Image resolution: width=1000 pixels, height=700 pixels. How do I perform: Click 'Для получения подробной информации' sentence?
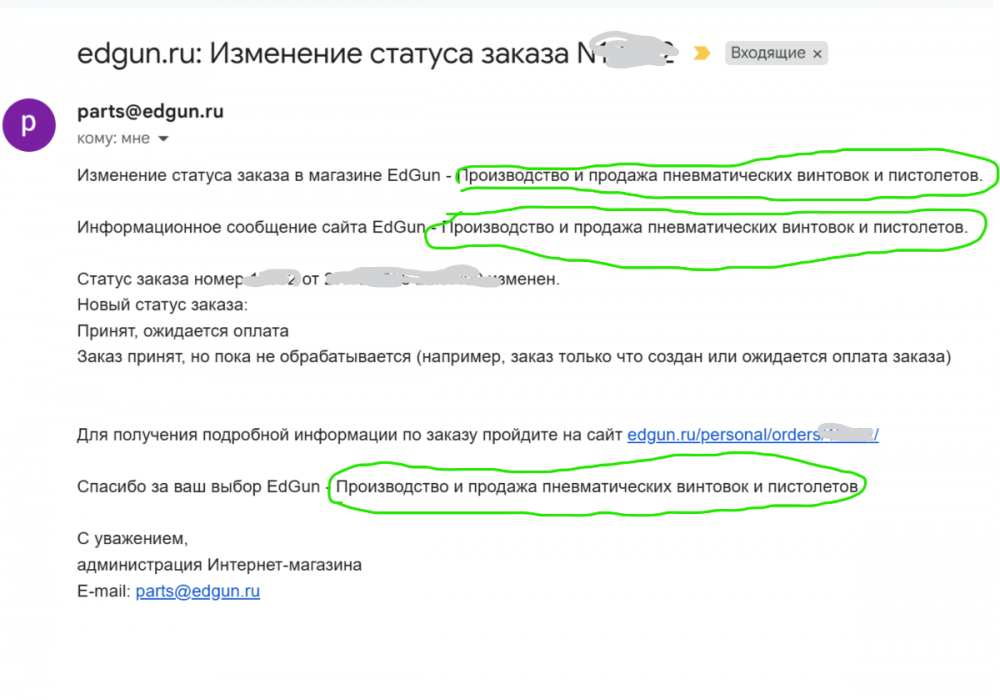(x=350, y=435)
